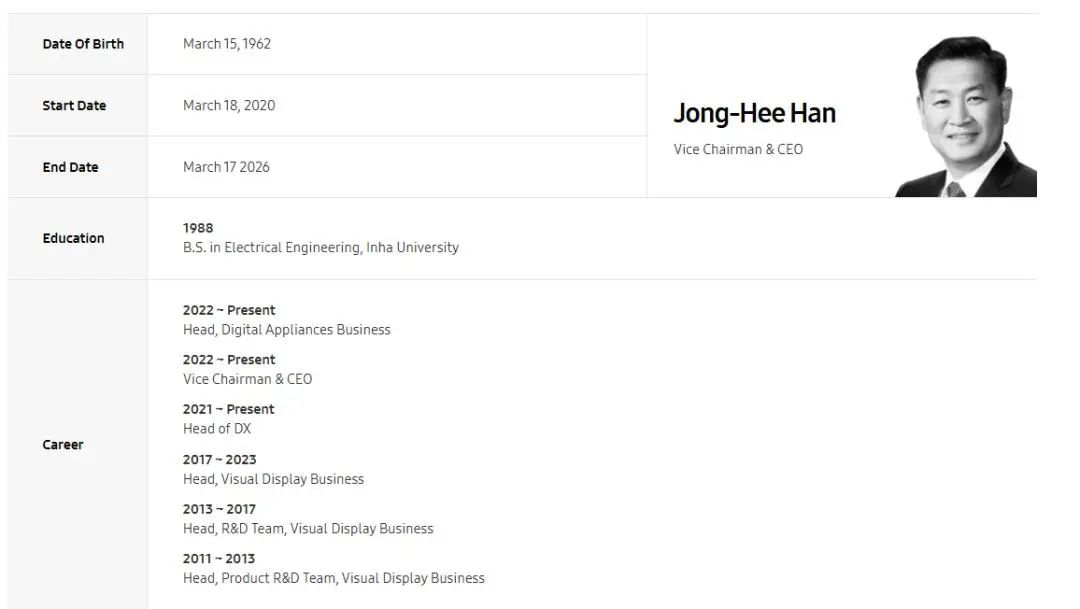
Task: Select the Career row label
Action: (x=63, y=445)
